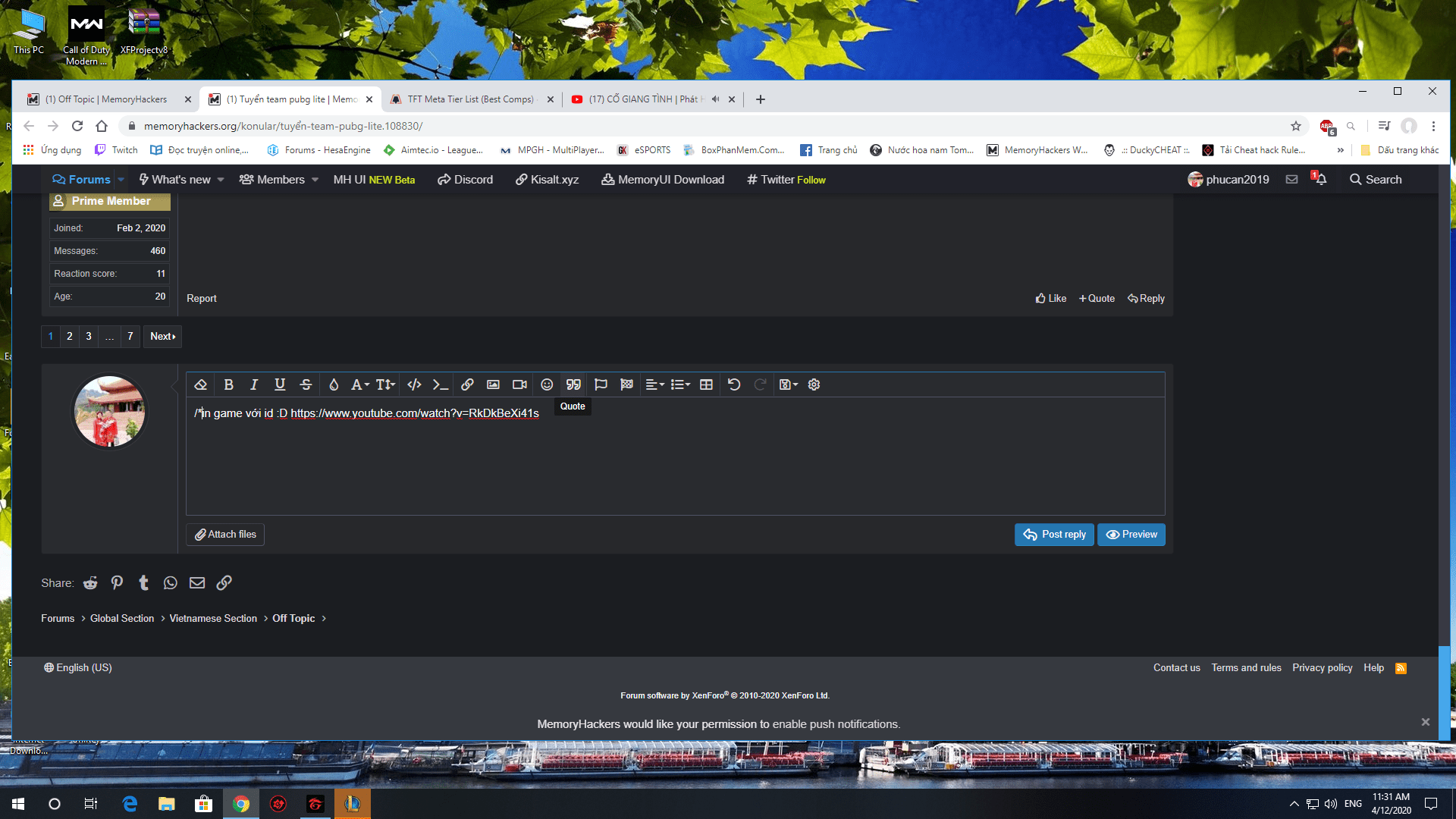Open File Explorer from taskbar
1456x819 pixels.
[167, 804]
